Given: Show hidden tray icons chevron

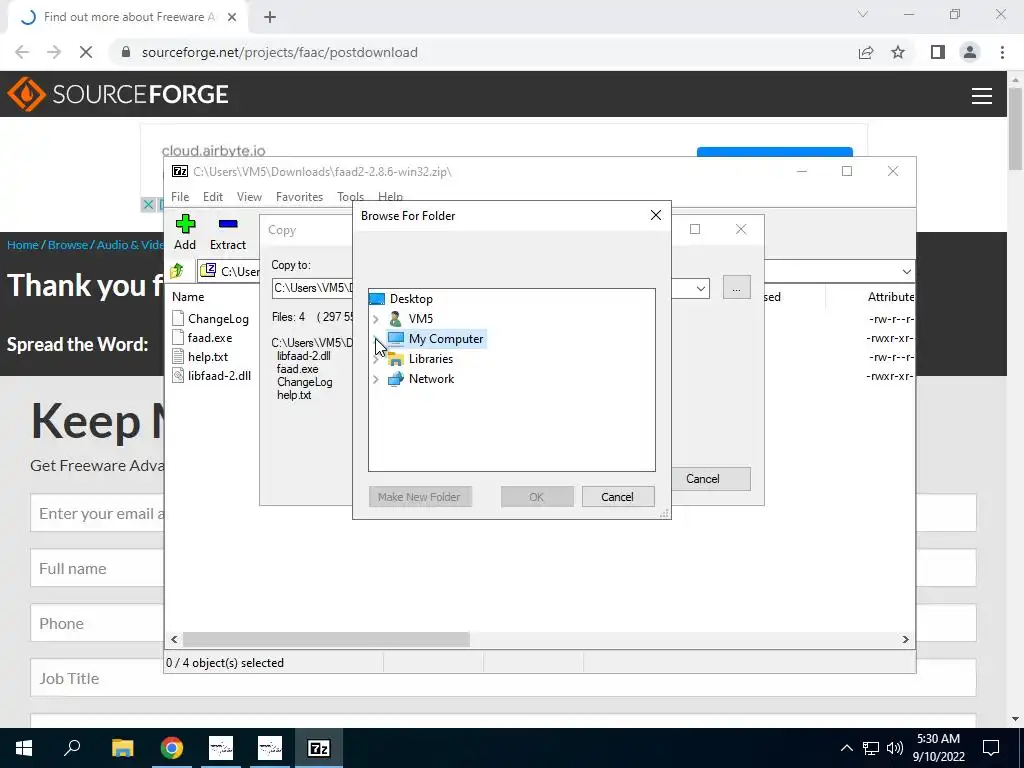Looking at the screenshot, I should [x=846, y=748].
